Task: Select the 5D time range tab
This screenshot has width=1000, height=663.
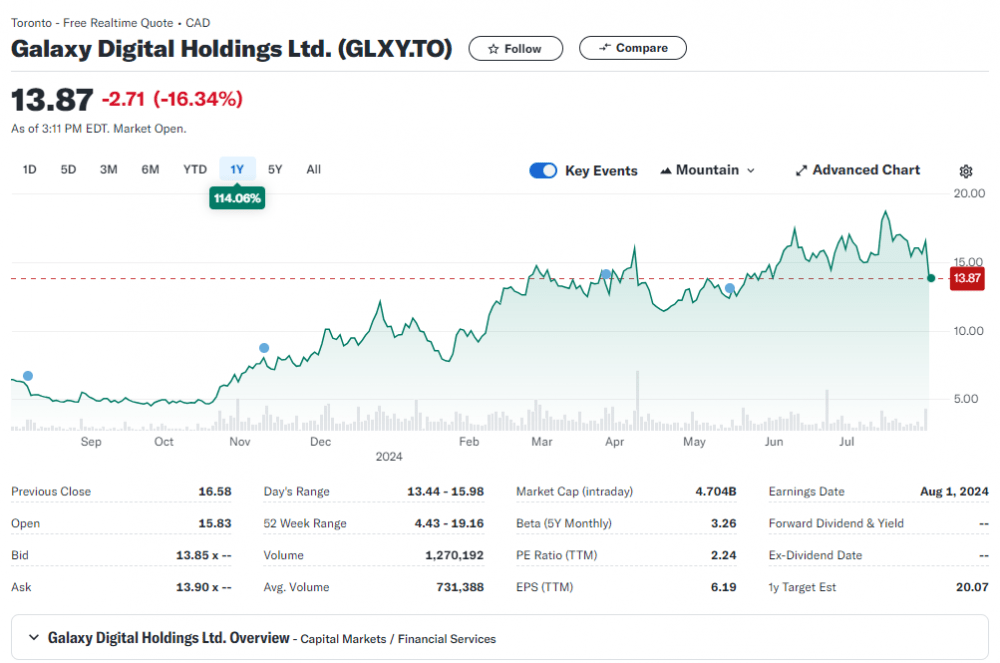Action: point(68,170)
